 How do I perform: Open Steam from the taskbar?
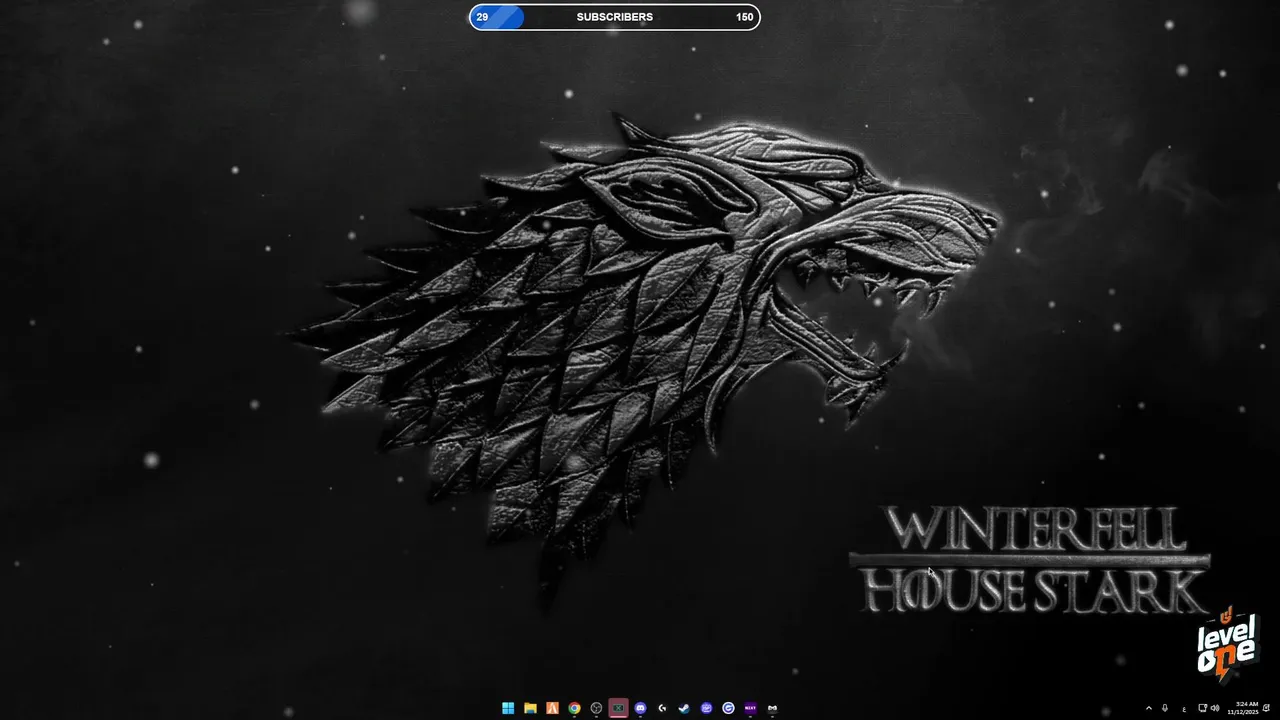pyautogui.click(x=684, y=708)
